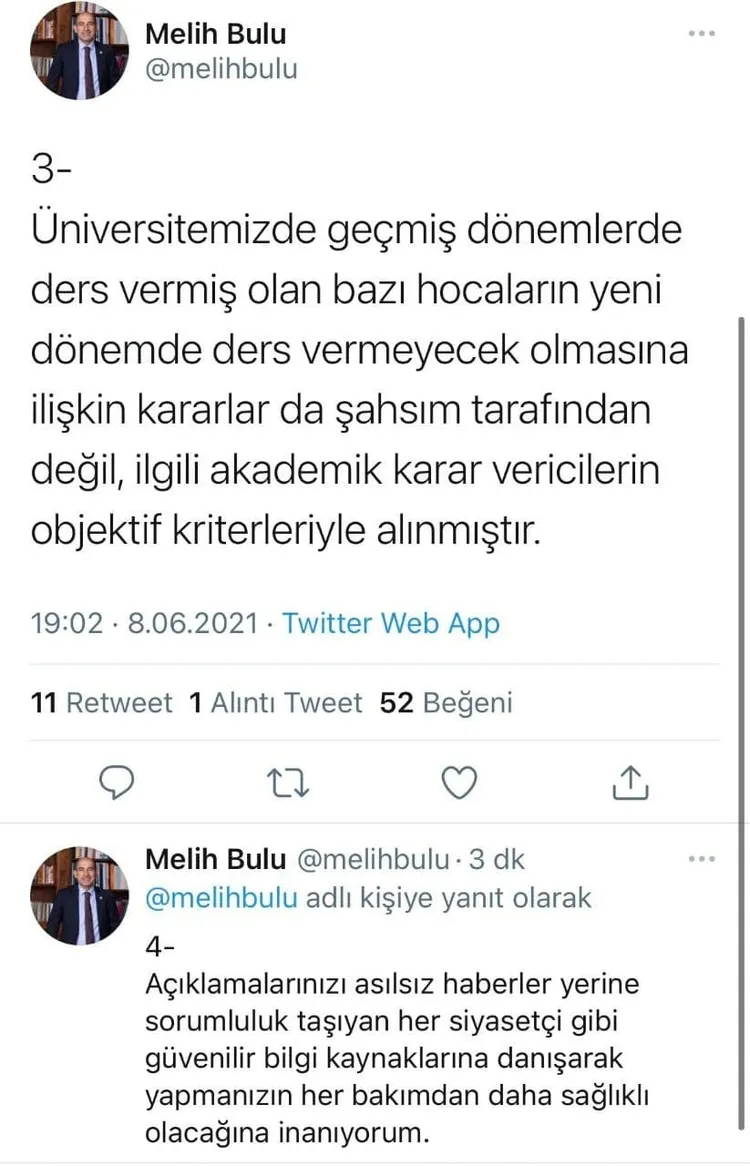The height and width of the screenshot is (1166, 750).
Task: Toggle a retweet via the retweet arrows
Action: pos(288,783)
